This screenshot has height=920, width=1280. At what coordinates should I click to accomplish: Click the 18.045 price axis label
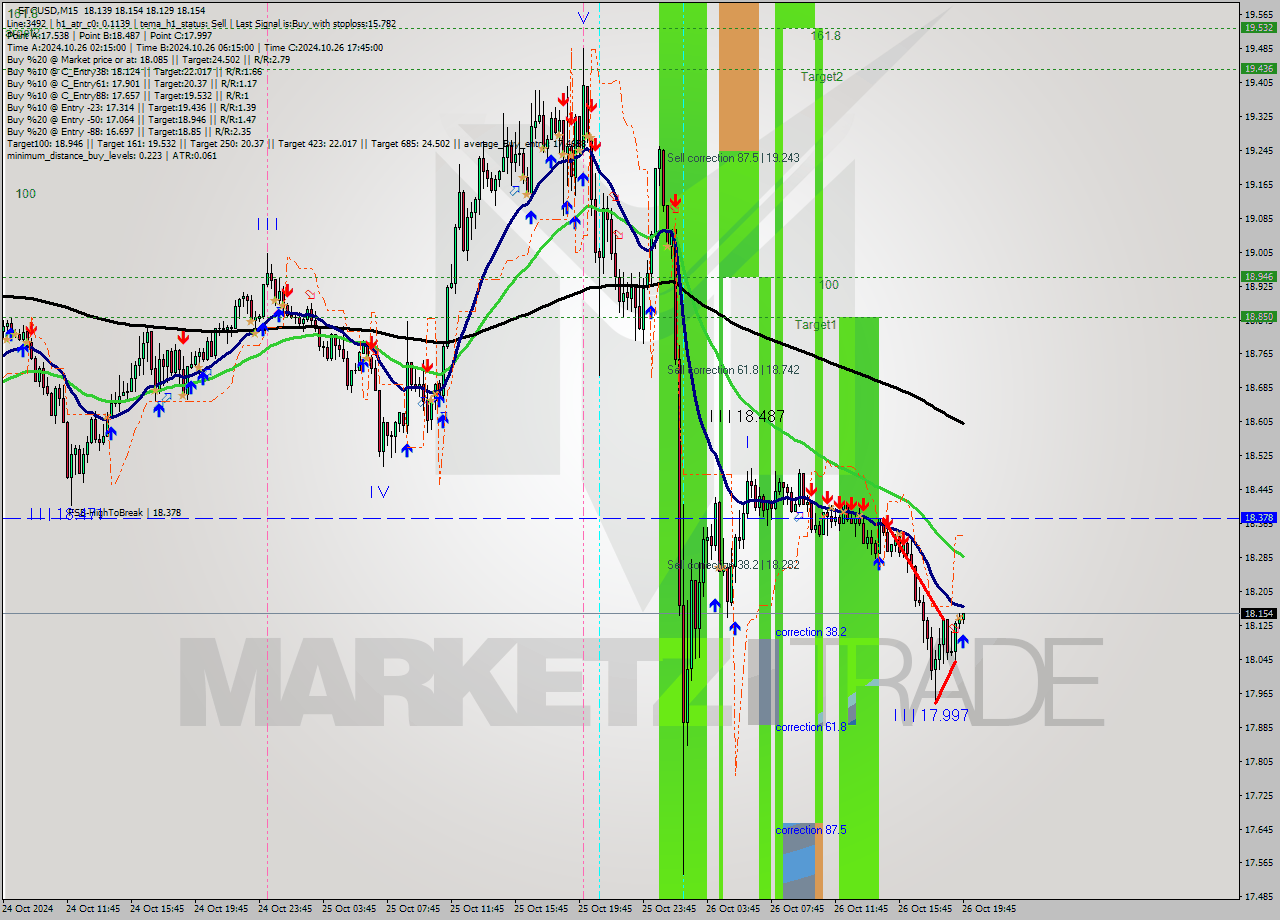pyautogui.click(x=1258, y=659)
